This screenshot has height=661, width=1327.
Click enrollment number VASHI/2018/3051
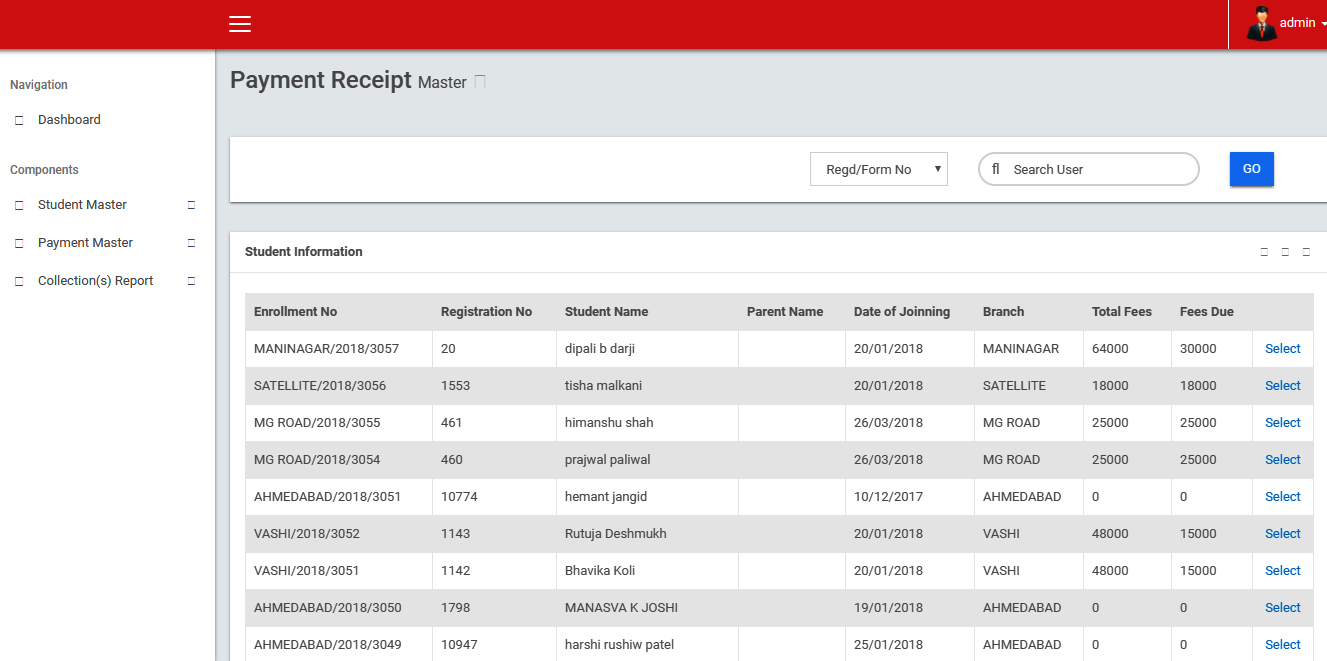306,571
